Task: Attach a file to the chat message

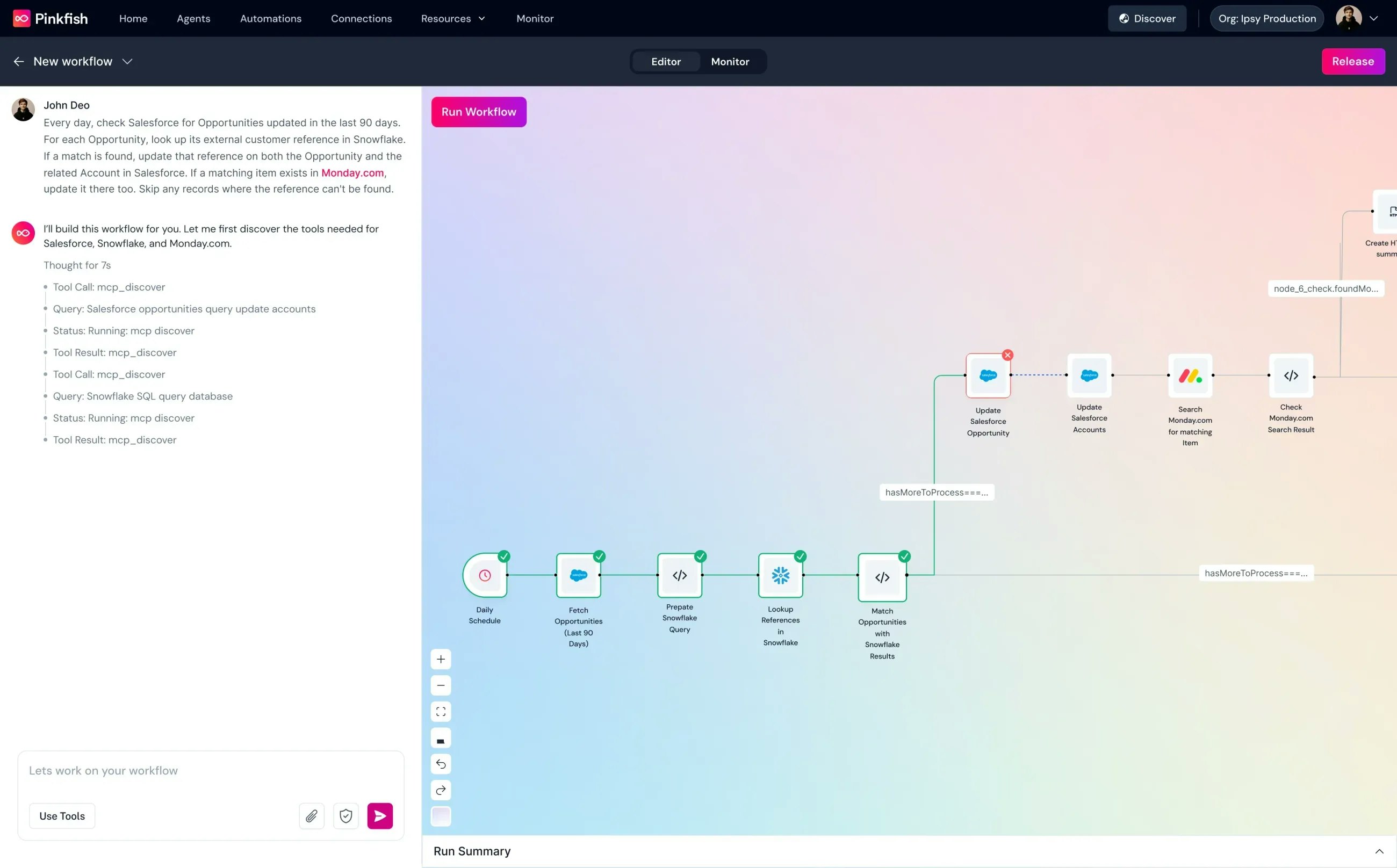Action: coord(311,815)
